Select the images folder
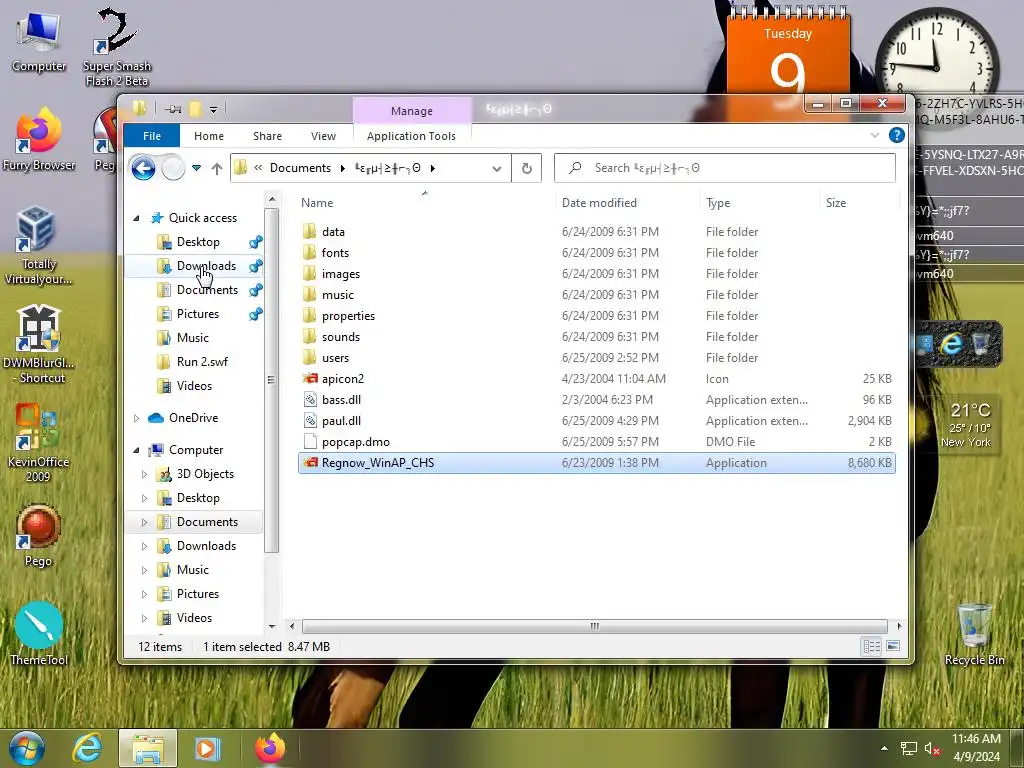This screenshot has width=1024, height=768. pyautogui.click(x=596, y=274)
